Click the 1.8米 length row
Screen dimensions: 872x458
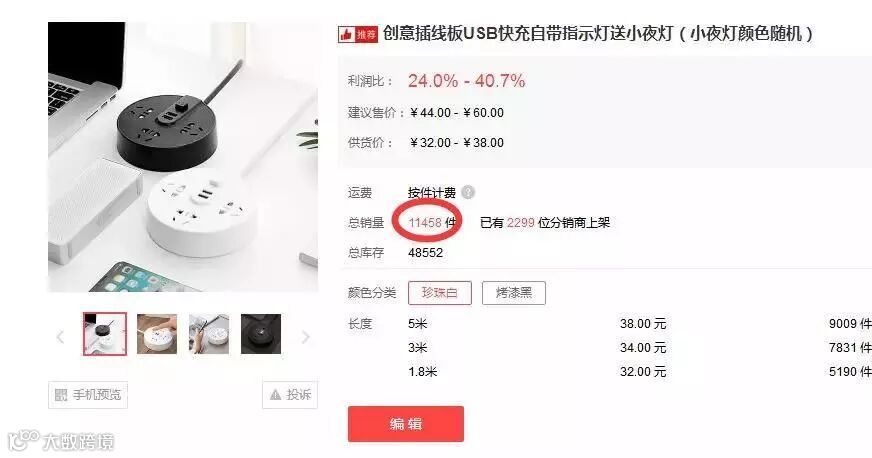pos(610,371)
